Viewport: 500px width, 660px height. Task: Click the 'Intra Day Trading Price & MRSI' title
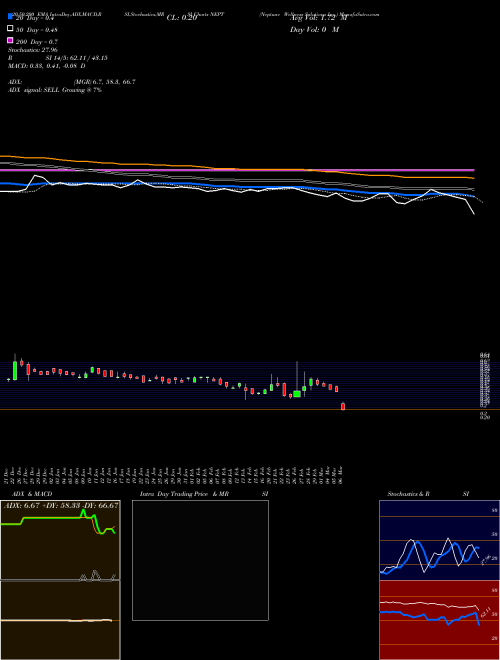(204, 494)
